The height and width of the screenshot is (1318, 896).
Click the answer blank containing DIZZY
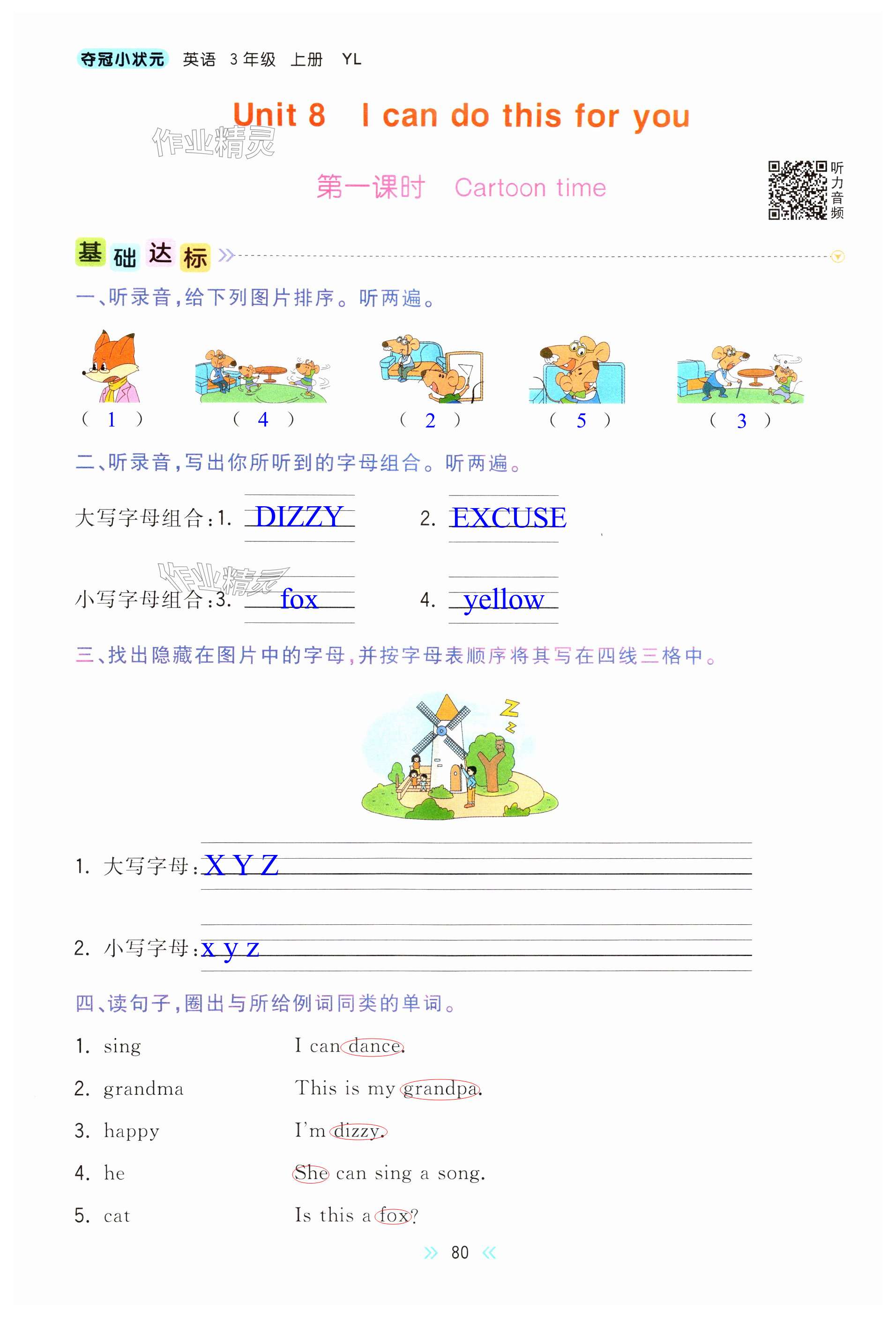(299, 517)
